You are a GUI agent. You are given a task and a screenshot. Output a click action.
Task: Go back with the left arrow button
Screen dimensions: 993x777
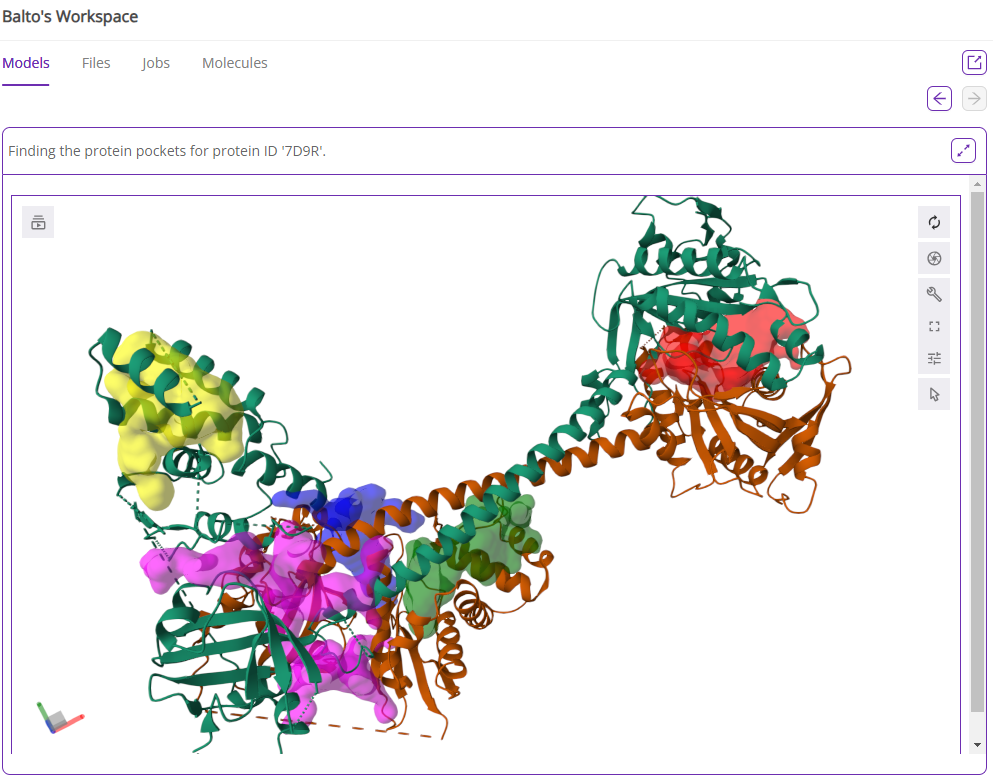(939, 98)
